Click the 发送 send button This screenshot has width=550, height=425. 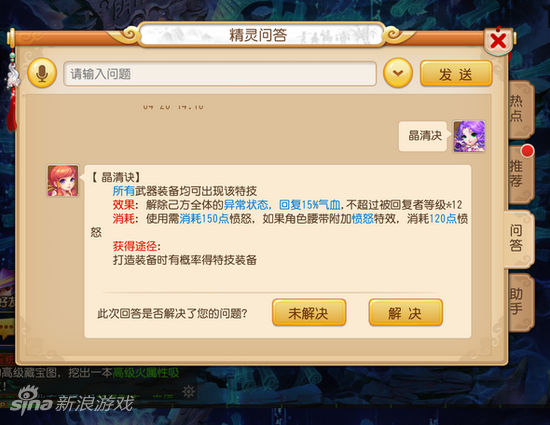tap(456, 74)
